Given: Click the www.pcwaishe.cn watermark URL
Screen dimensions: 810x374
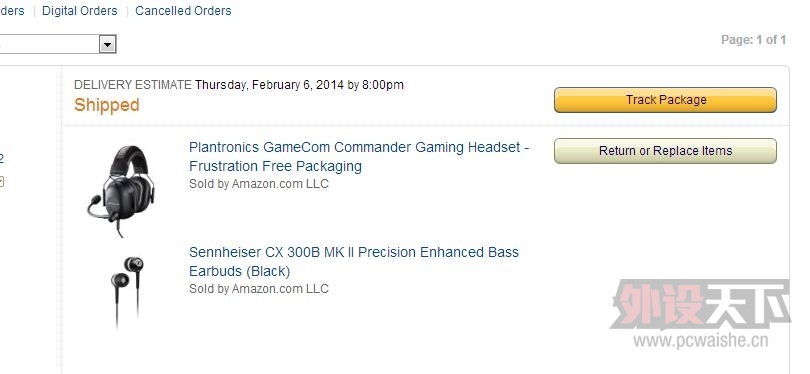Looking at the screenshot, I should tap(700, 340).
